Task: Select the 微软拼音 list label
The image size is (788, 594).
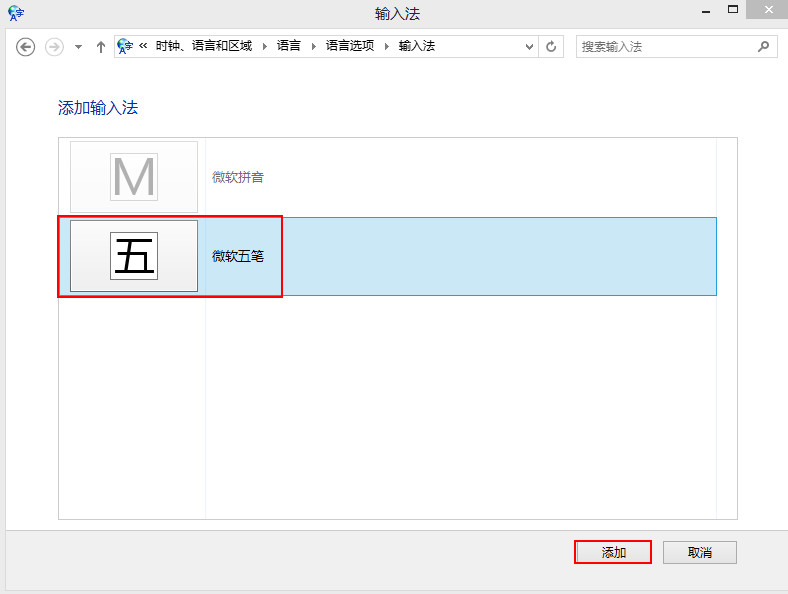Action: 238,177
